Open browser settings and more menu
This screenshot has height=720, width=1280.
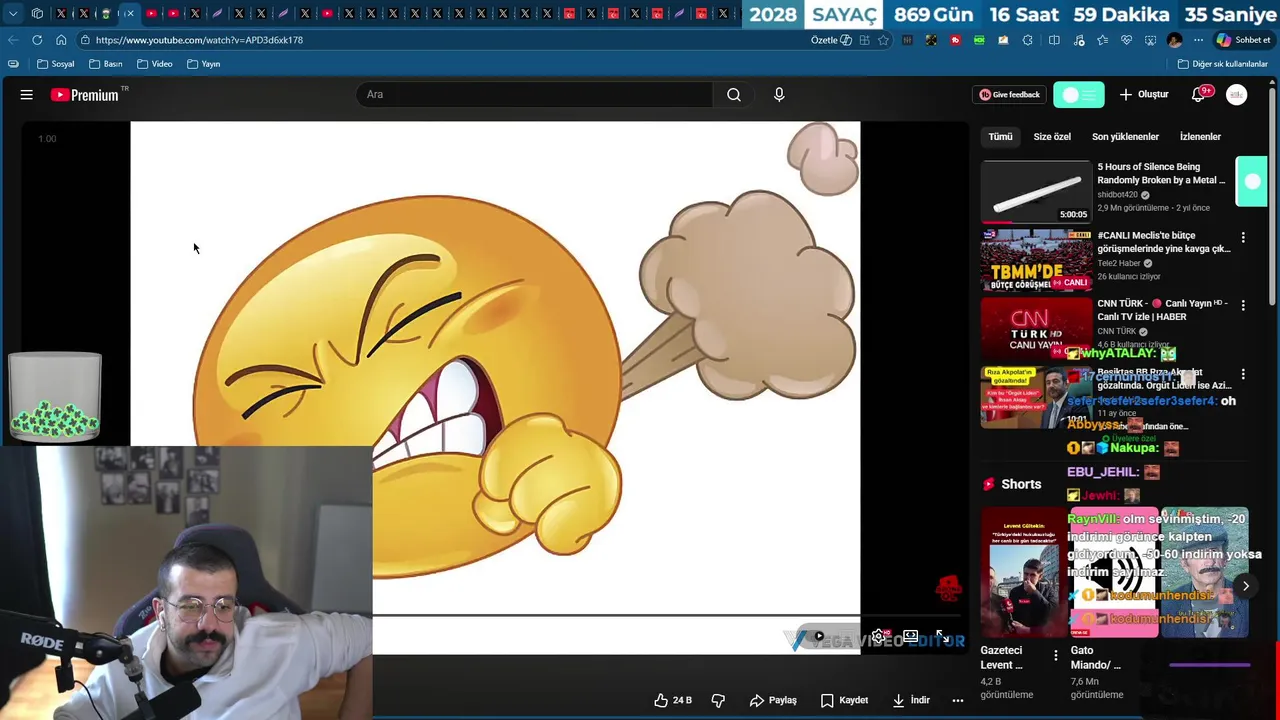point(1198,40)
